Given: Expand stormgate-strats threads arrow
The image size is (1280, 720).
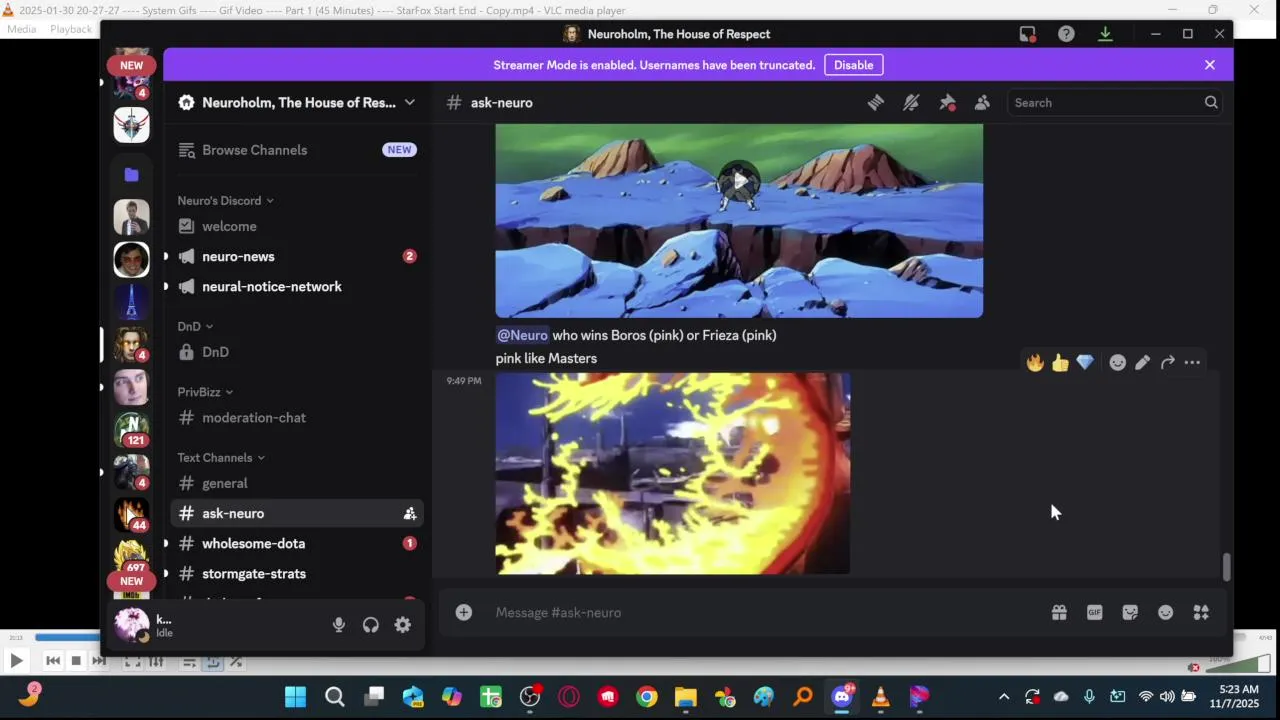Looking at the screenshot, I should (x=166, y=574).
